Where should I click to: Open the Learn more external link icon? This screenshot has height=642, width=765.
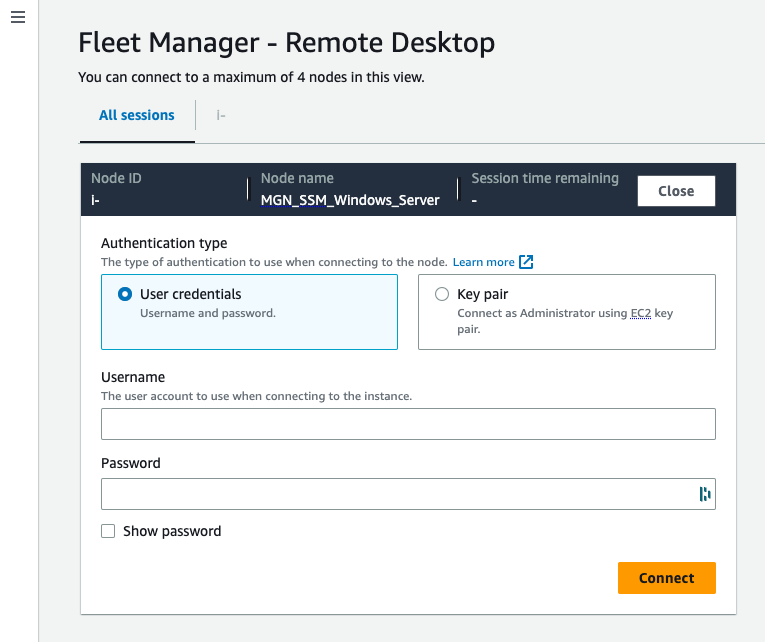click(x=526, y=262)
